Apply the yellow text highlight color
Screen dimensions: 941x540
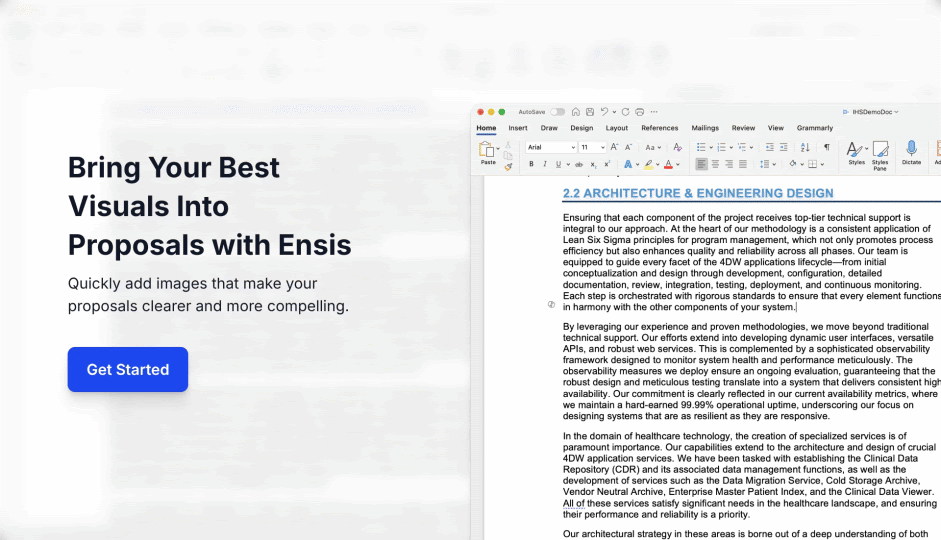649,164
